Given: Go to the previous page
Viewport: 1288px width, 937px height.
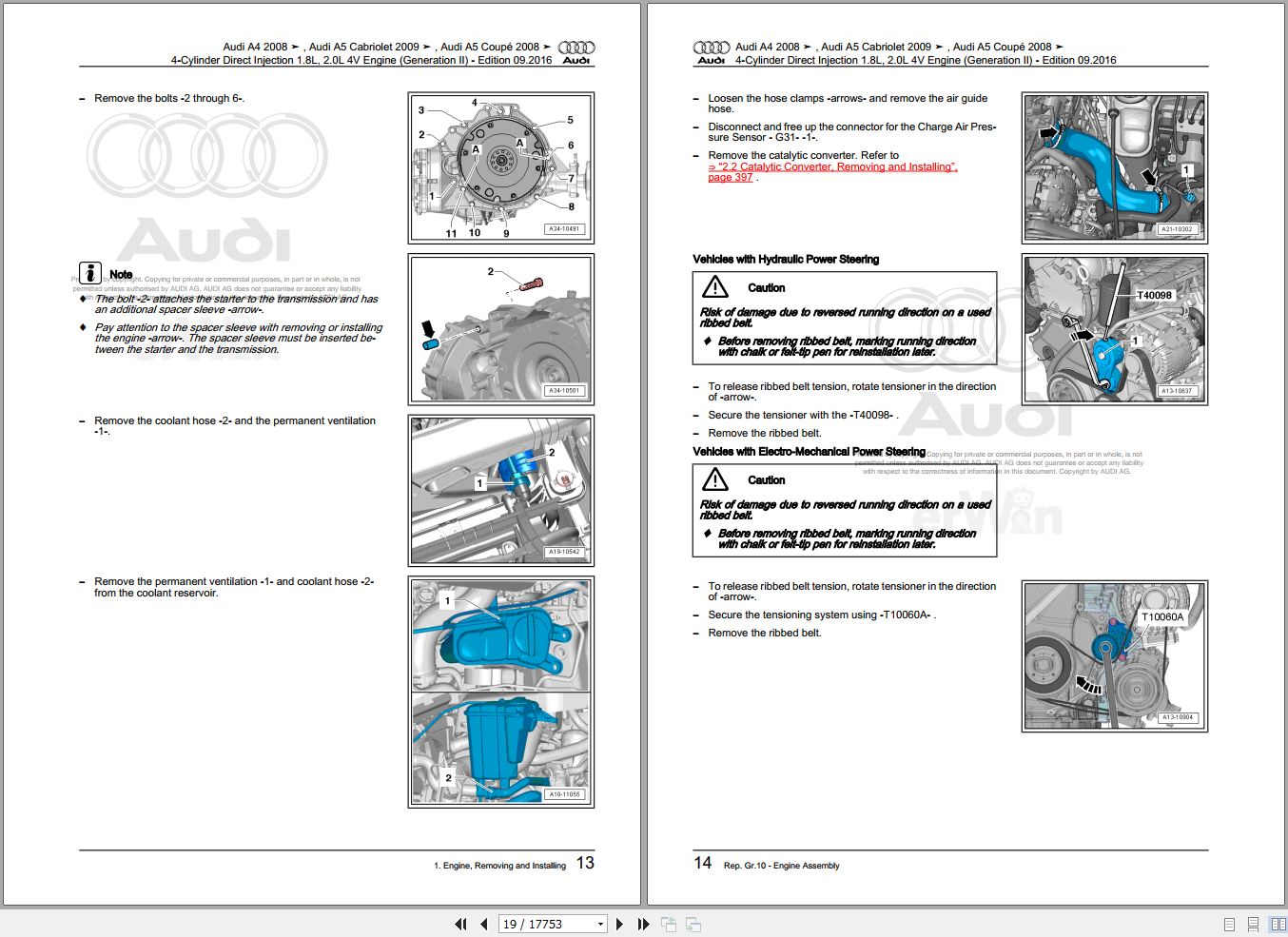Looking at the screenshot, I should point(484,924).
